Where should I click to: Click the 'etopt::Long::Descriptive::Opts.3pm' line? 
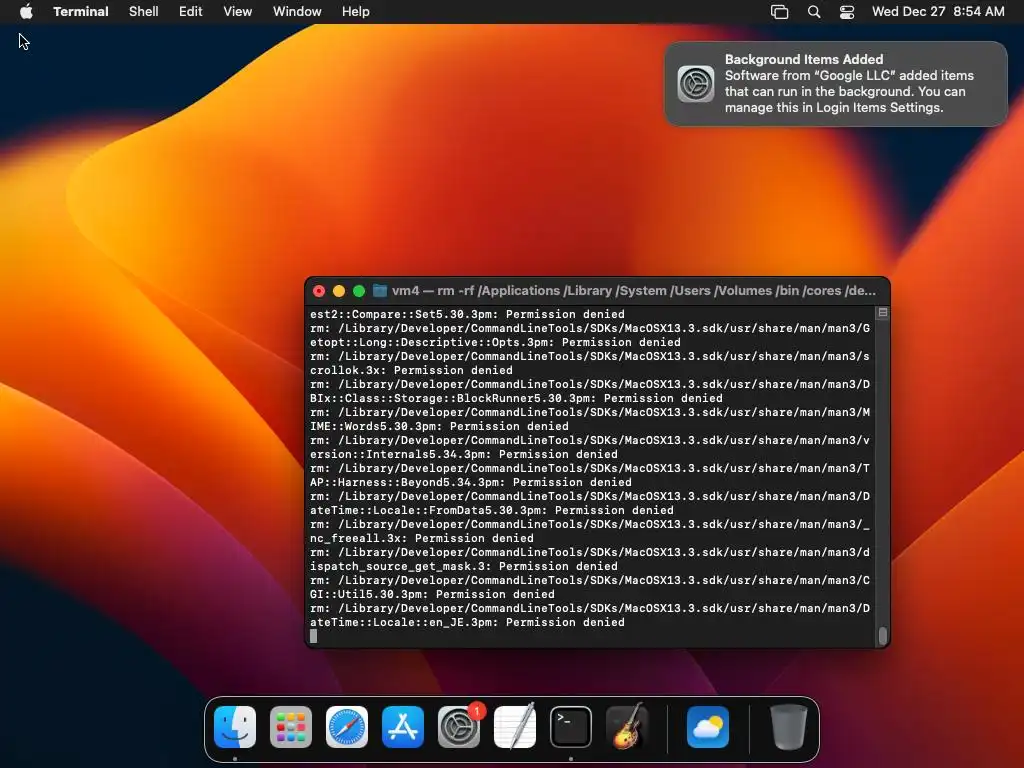tap(496, 342)
